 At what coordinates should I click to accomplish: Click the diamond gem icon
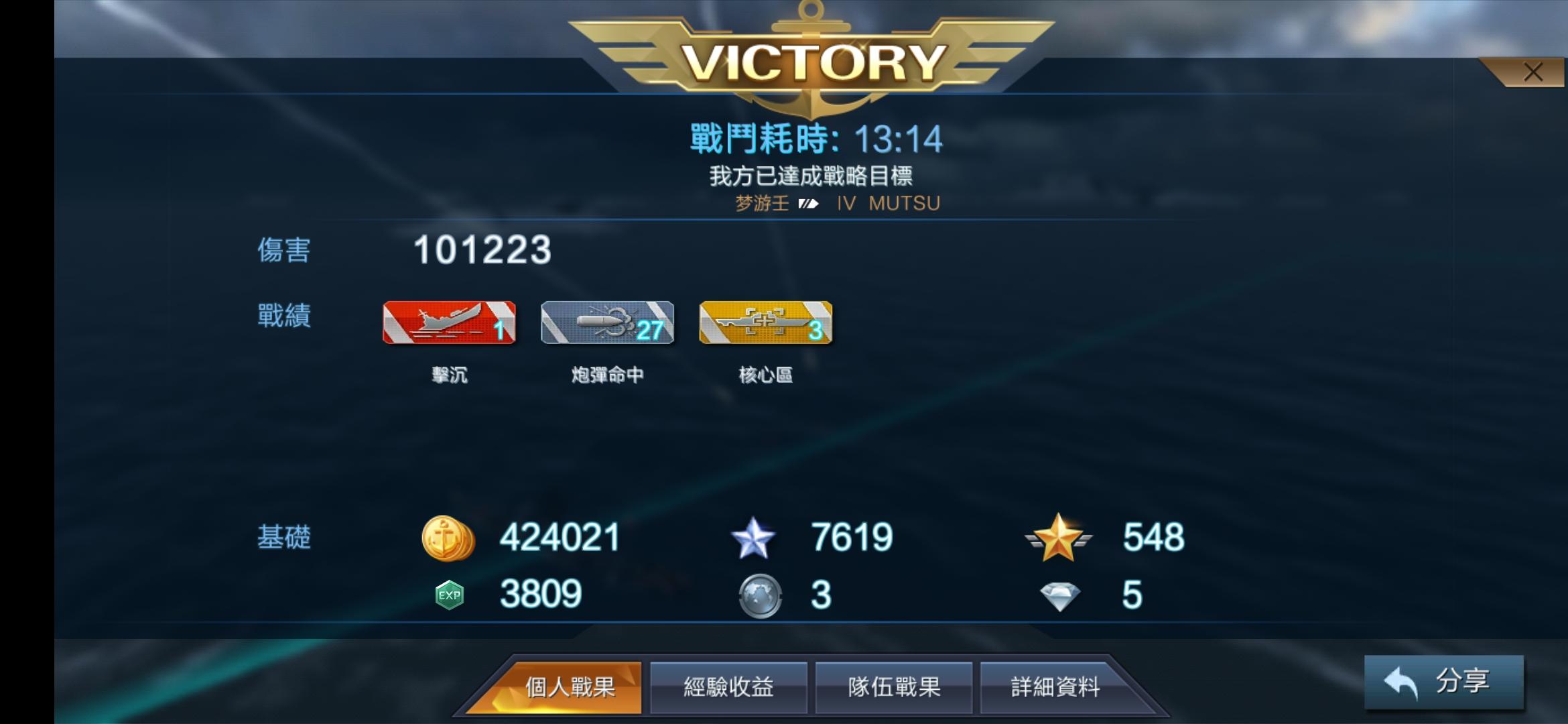point(1059,596)
